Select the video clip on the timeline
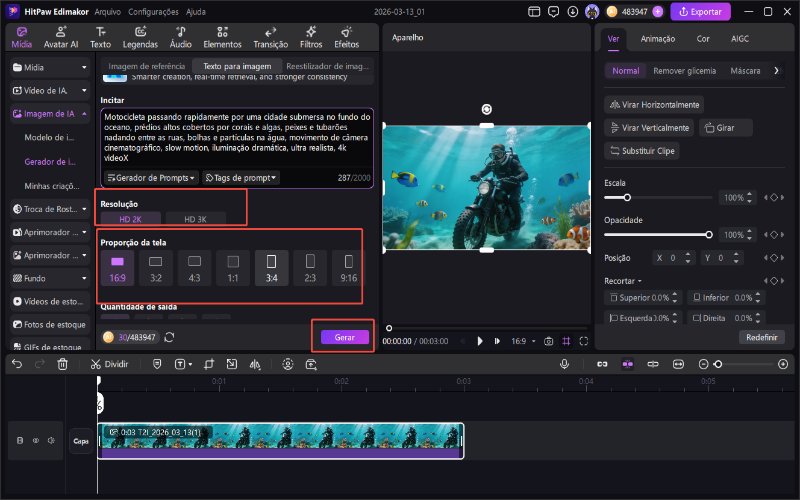Image resolution: width=800 pixels, height=500 pixels. (x=280, y=441)
